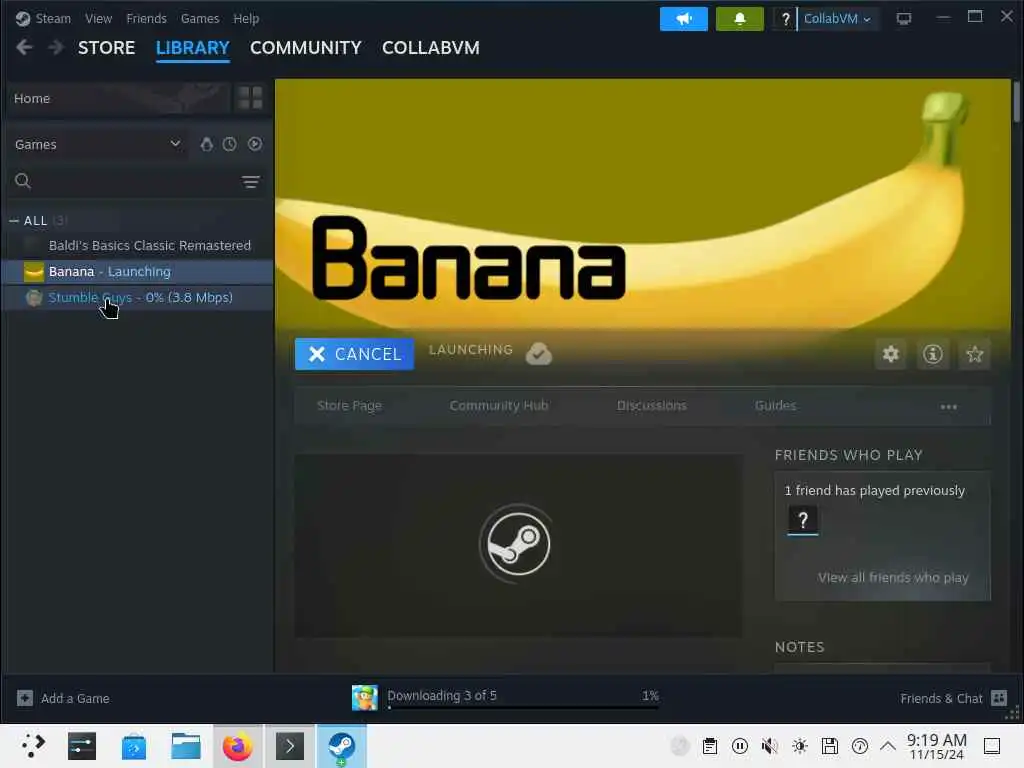
Task: Select Stumble Guys downloading entry
Action: [137, 298]
